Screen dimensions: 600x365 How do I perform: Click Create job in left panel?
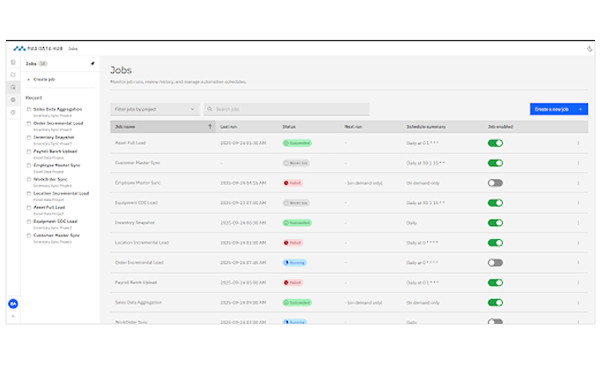(x=44, y=80)
